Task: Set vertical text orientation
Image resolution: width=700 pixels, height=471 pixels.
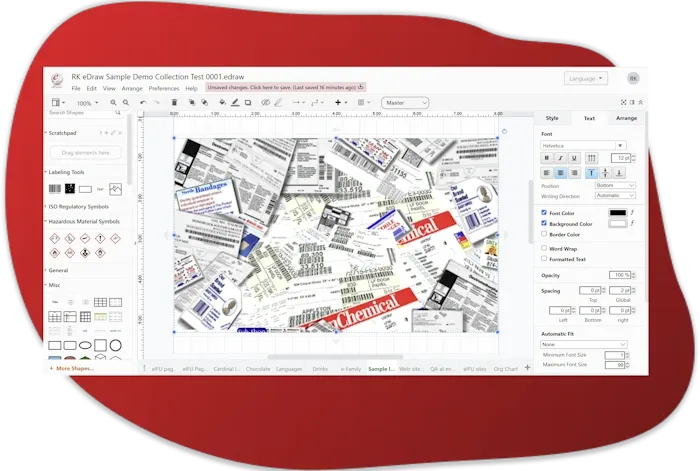Action: click(592, 158)
